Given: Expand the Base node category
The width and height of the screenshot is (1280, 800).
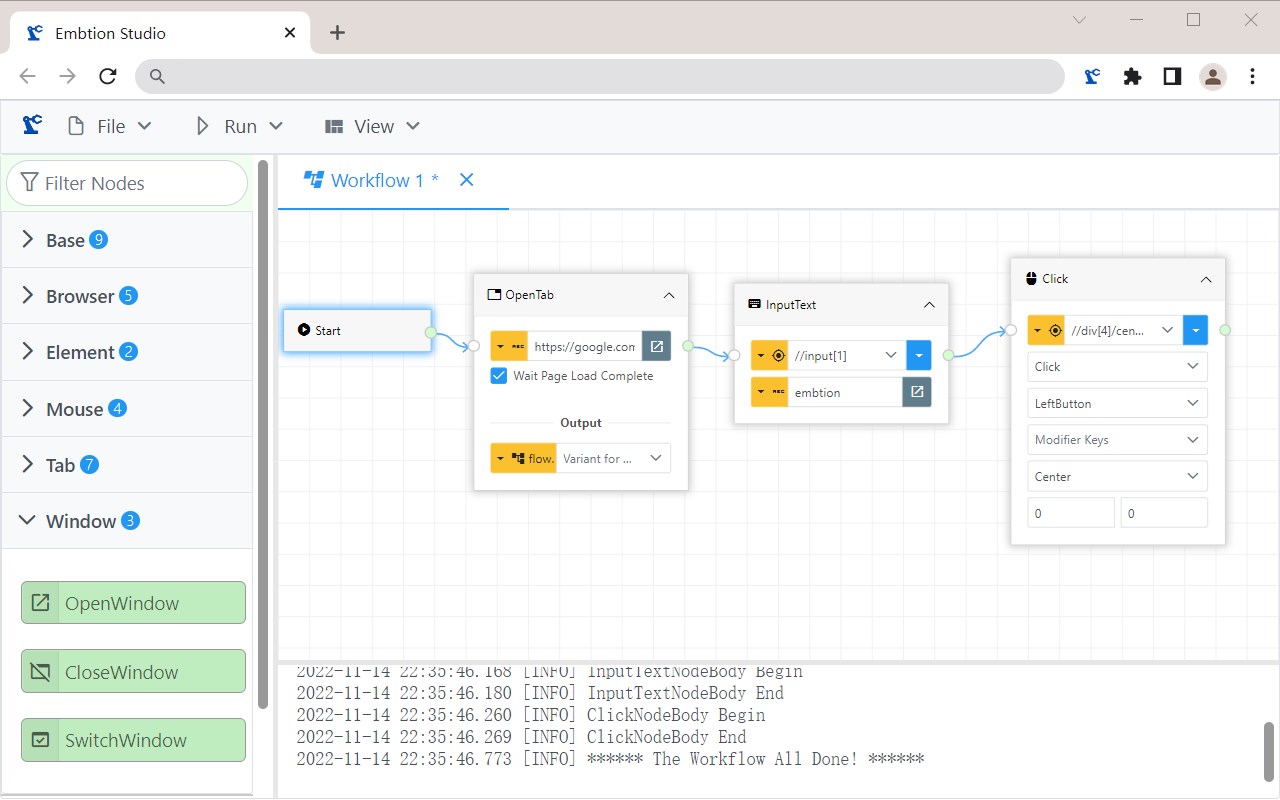Looking at the screenshot, I should [x=127, y=240].
